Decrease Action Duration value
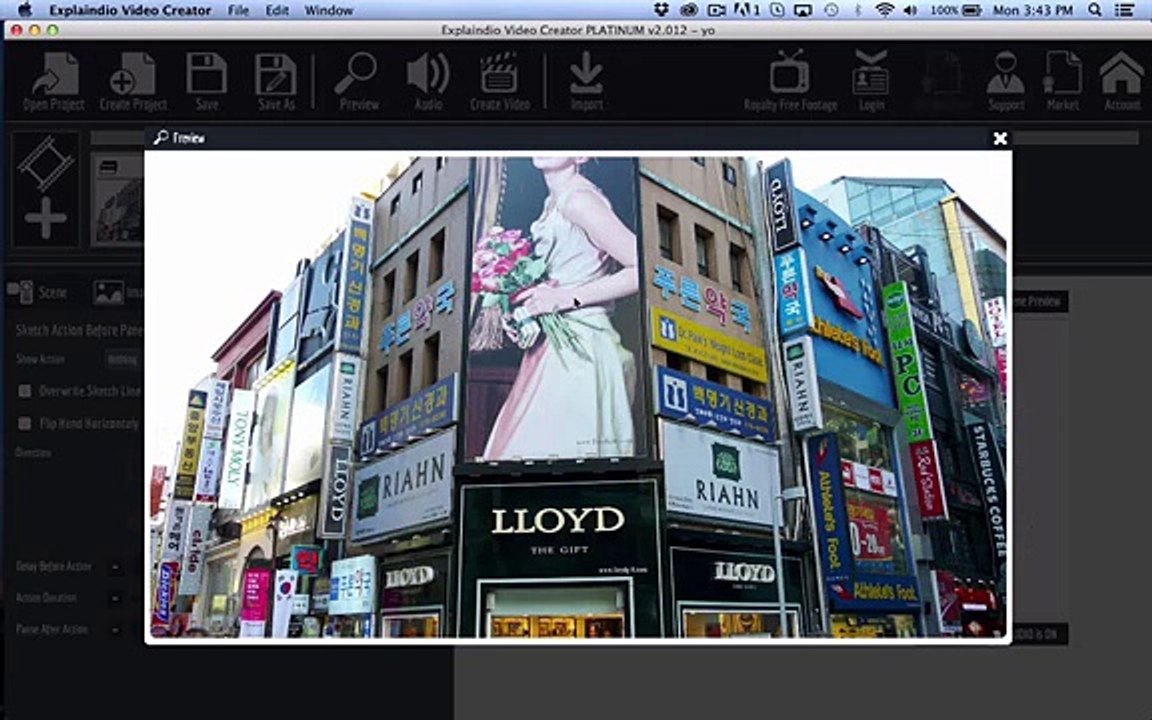 (115, 598)
